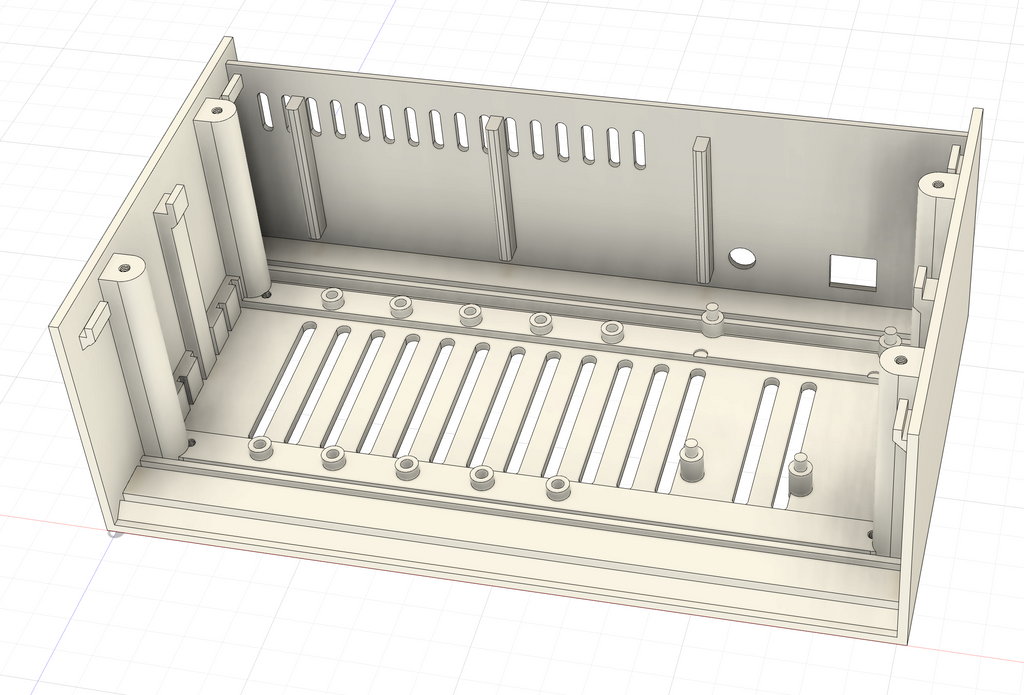Viewport: 1024px width, 695px height.
Task: Select the middle vertical rib on the back wall
Action: 500,187
